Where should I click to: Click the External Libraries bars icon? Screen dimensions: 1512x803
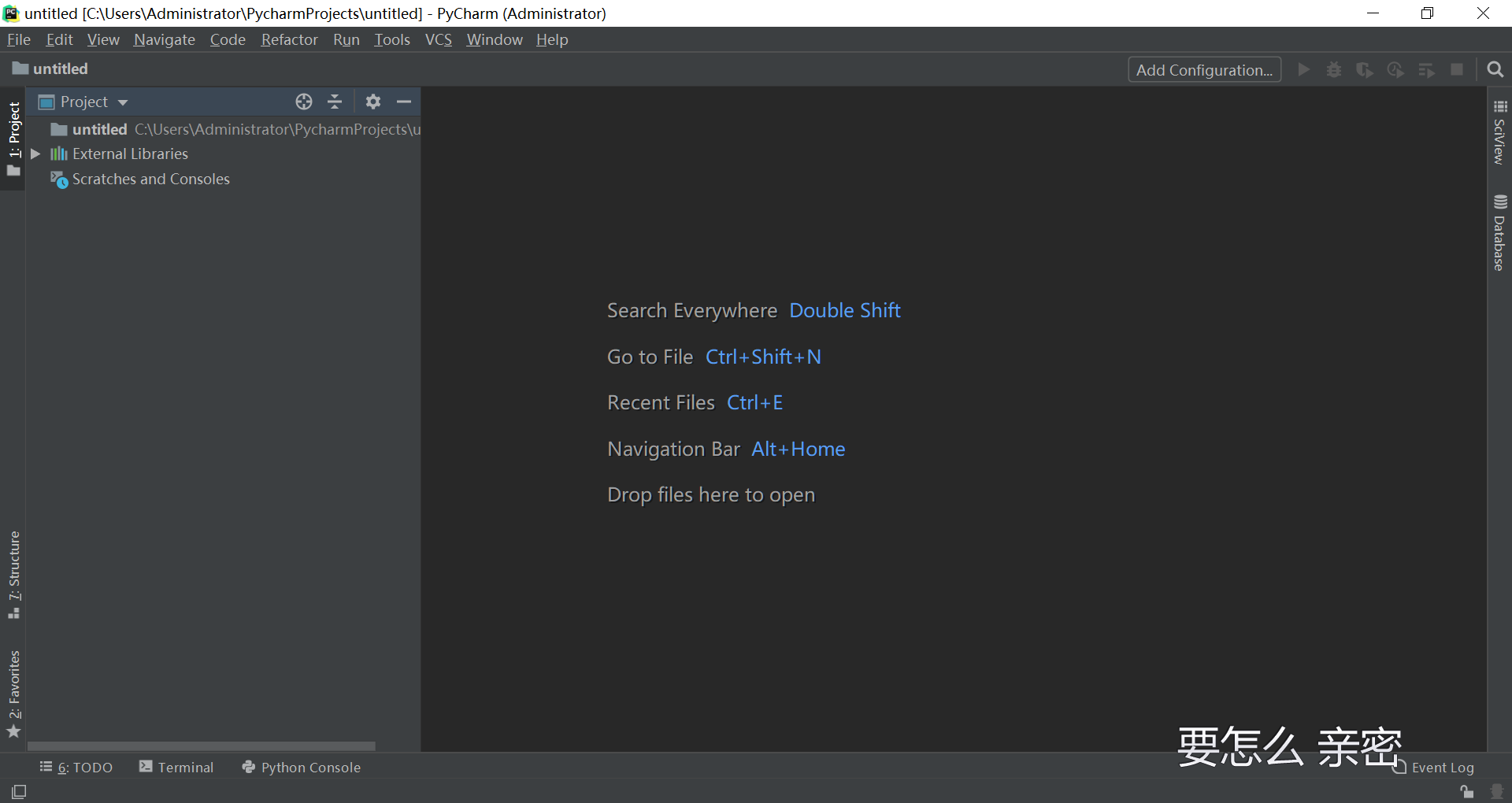(59, 154)
